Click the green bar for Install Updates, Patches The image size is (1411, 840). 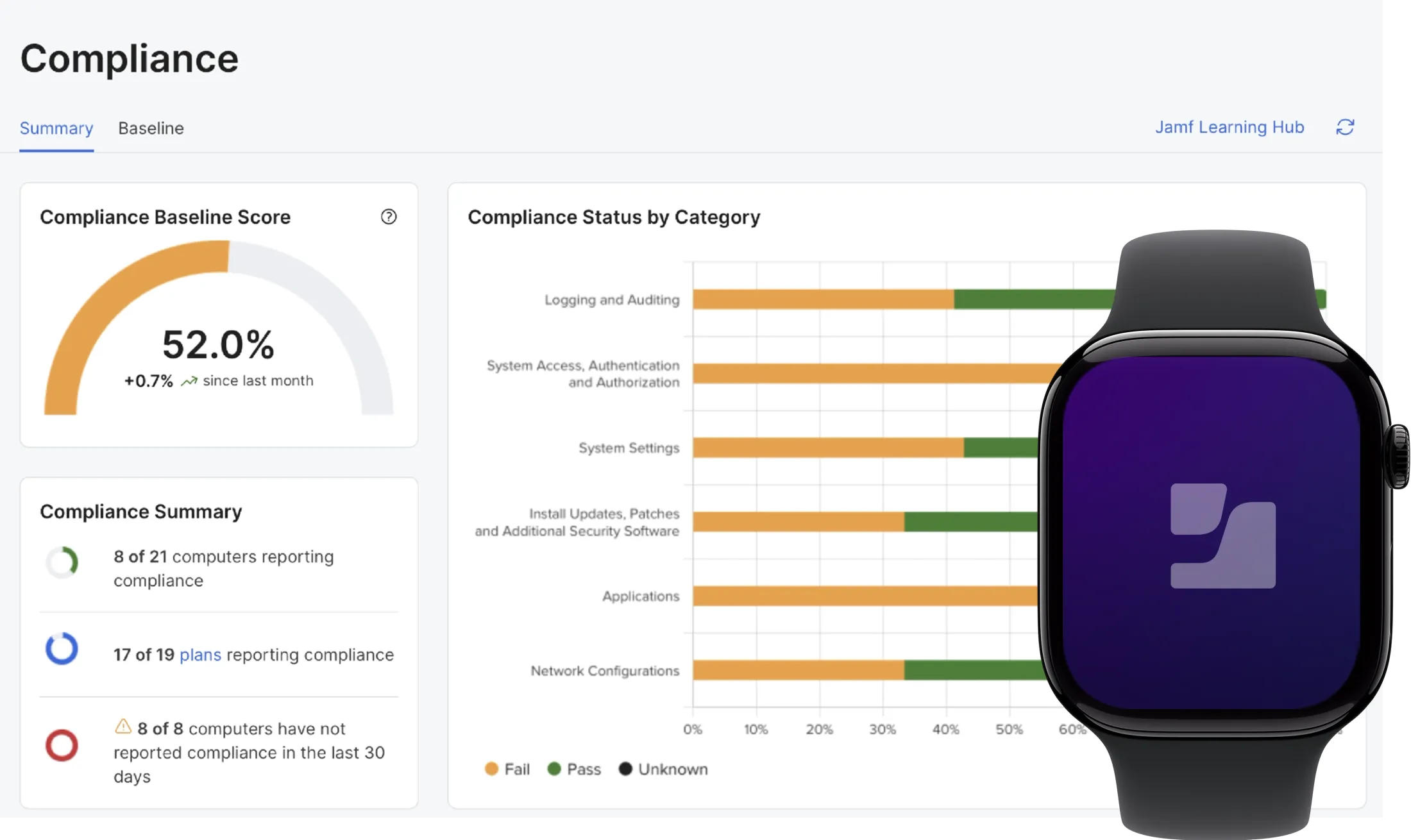click(971, 522)
